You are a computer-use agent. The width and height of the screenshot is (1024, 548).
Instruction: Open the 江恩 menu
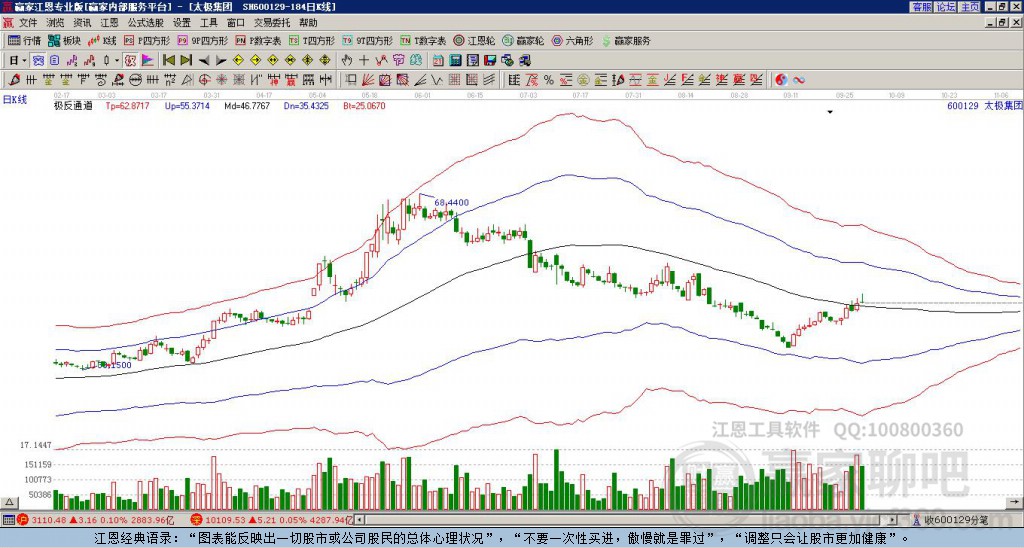[110, 23]
